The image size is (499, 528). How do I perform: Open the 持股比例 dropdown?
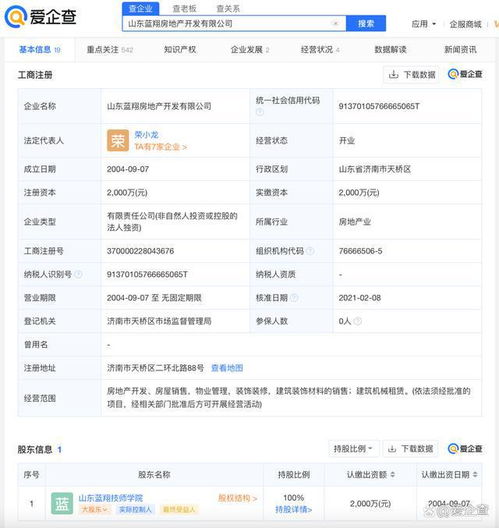(354, 449)
